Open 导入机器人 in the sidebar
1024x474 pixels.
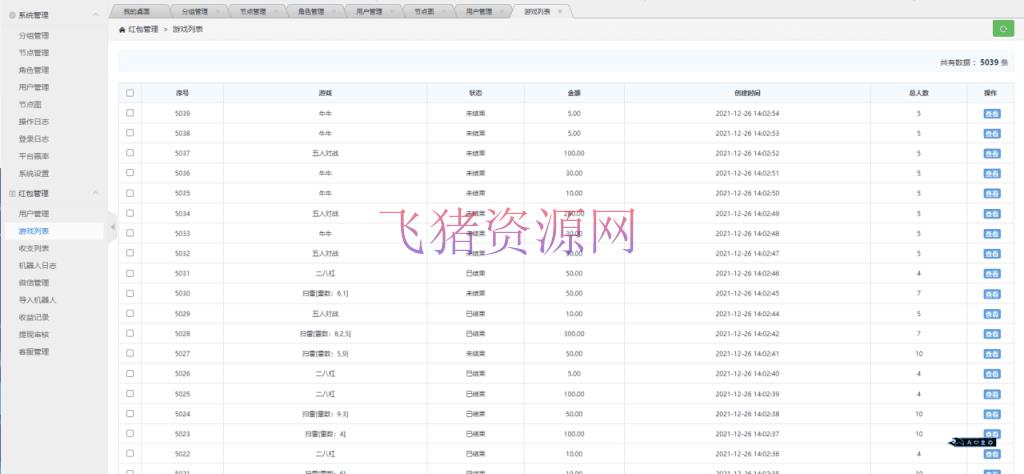click(37, 300)
